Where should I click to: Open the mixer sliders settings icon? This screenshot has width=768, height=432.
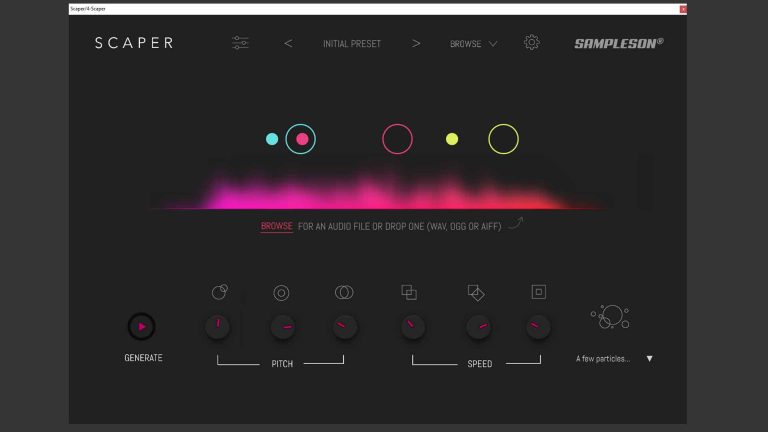[240, 43]
